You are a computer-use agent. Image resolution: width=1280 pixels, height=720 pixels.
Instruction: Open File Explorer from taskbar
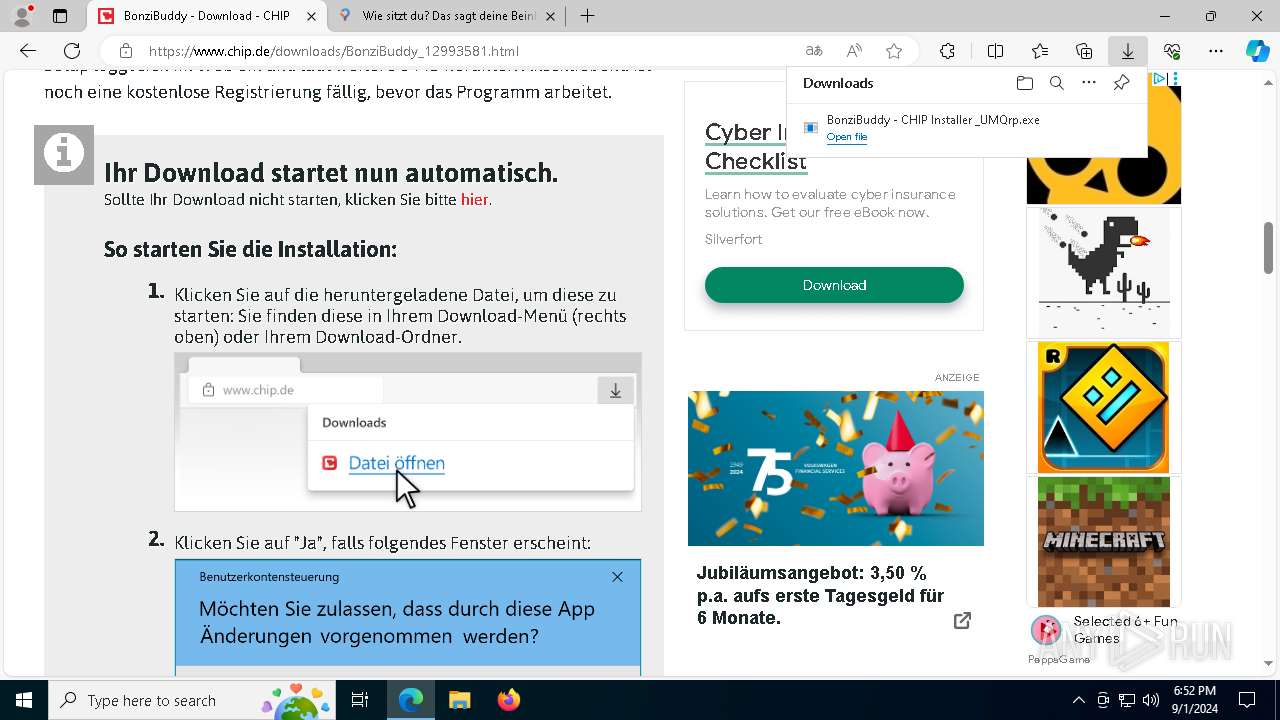(x=459, y=700)
